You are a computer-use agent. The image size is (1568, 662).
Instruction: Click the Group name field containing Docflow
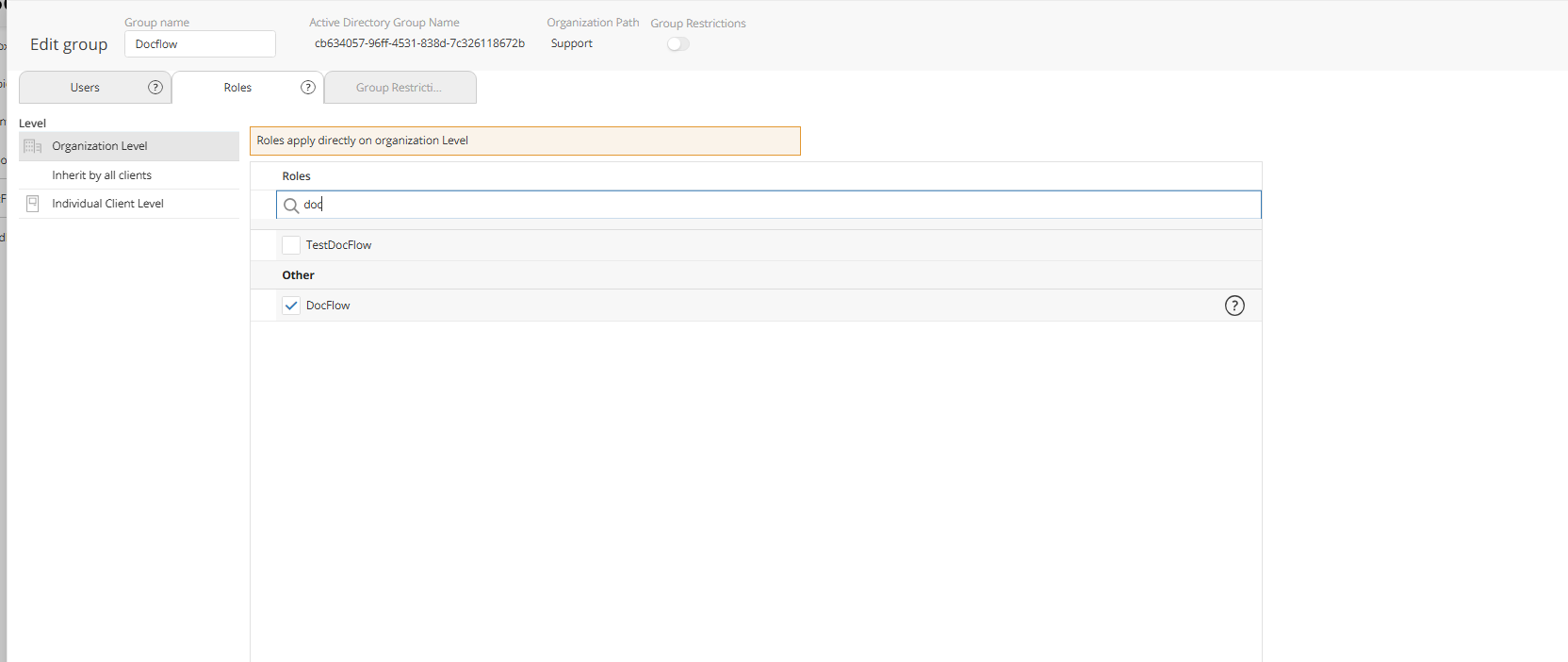tap(200, 44)
